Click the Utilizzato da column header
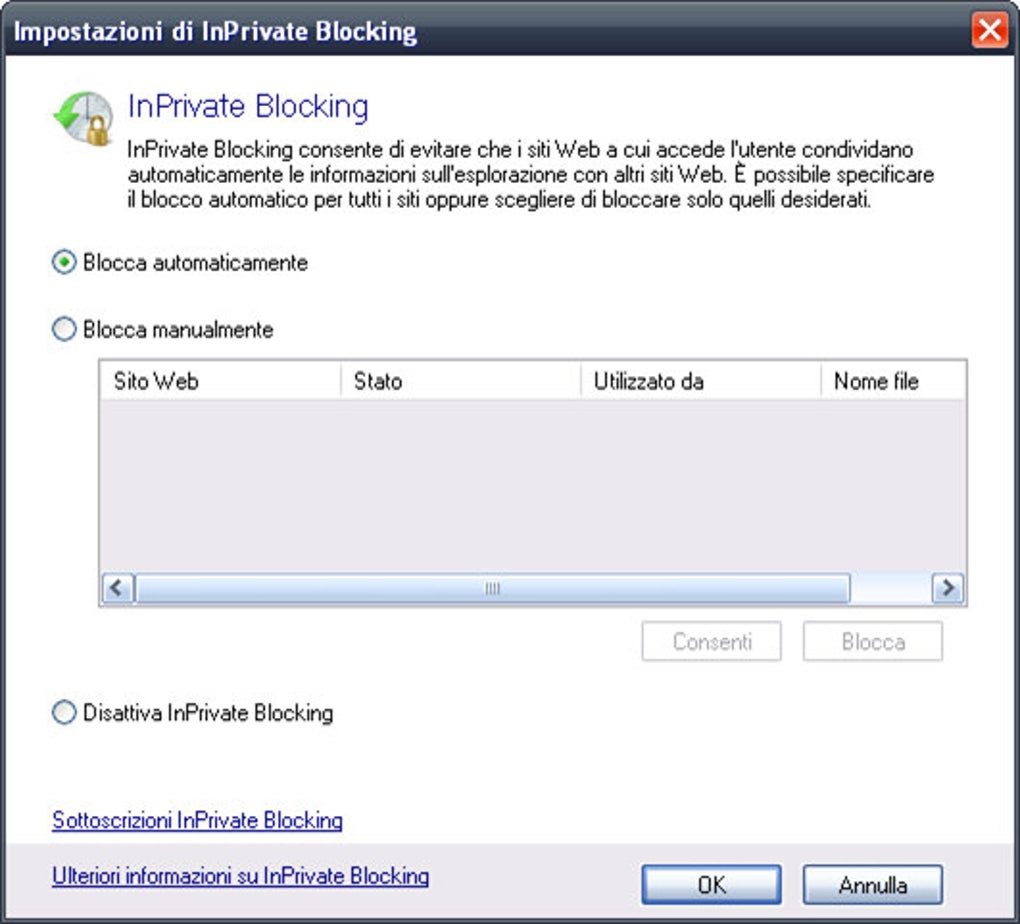Viewport: 1020px width, 924px height. pos(701,381)
